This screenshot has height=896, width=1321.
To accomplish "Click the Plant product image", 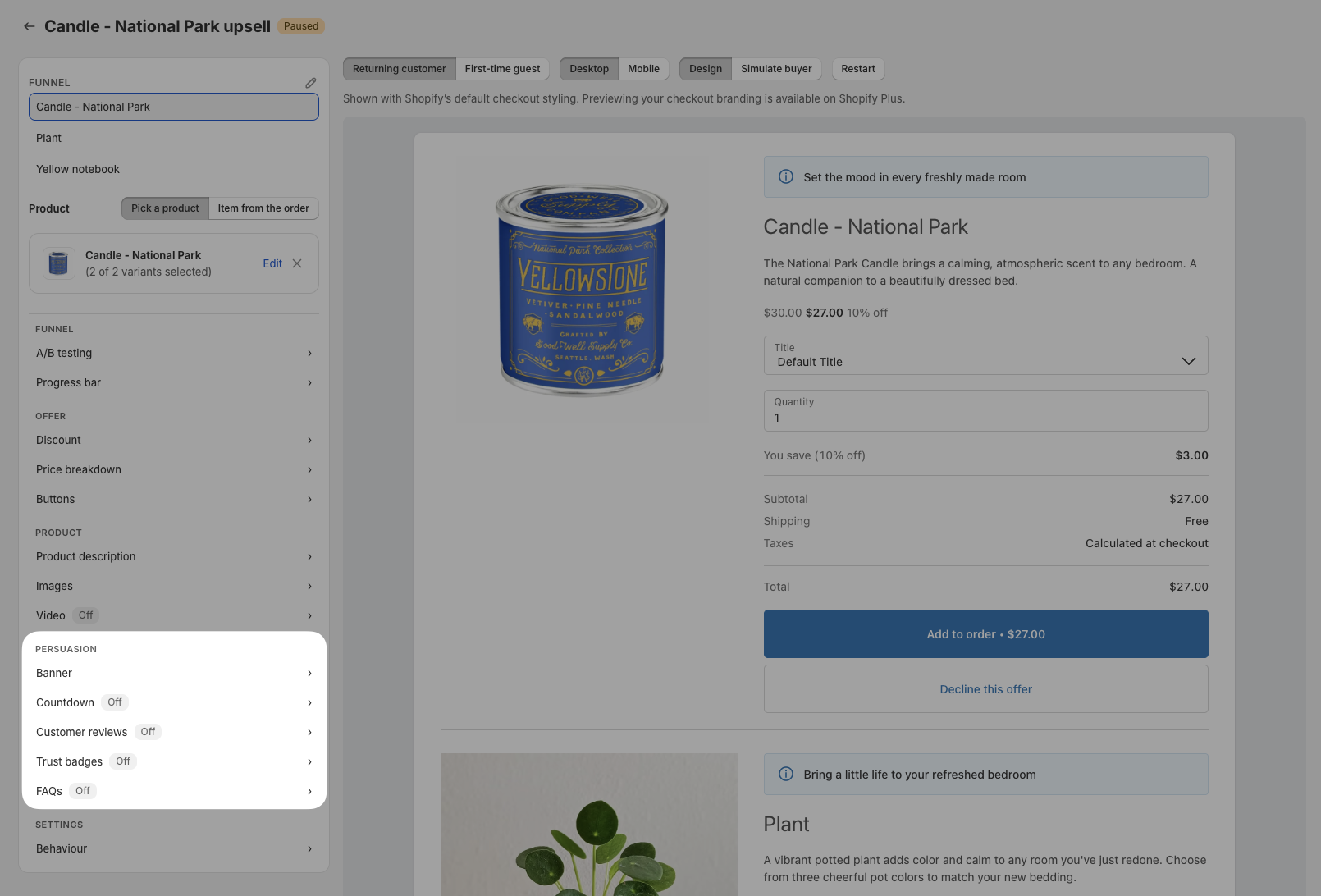I will click(x=589, y=825).
